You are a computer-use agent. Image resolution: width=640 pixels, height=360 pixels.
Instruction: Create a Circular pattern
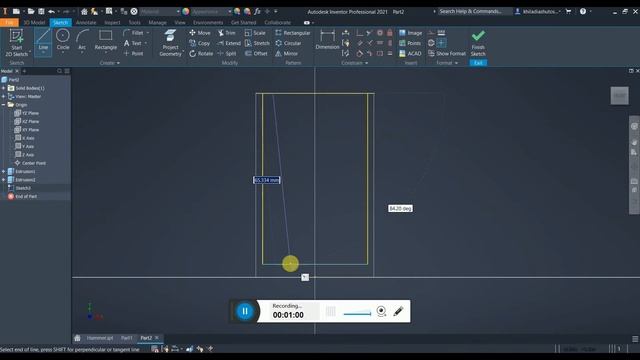[x=288, y=43]
